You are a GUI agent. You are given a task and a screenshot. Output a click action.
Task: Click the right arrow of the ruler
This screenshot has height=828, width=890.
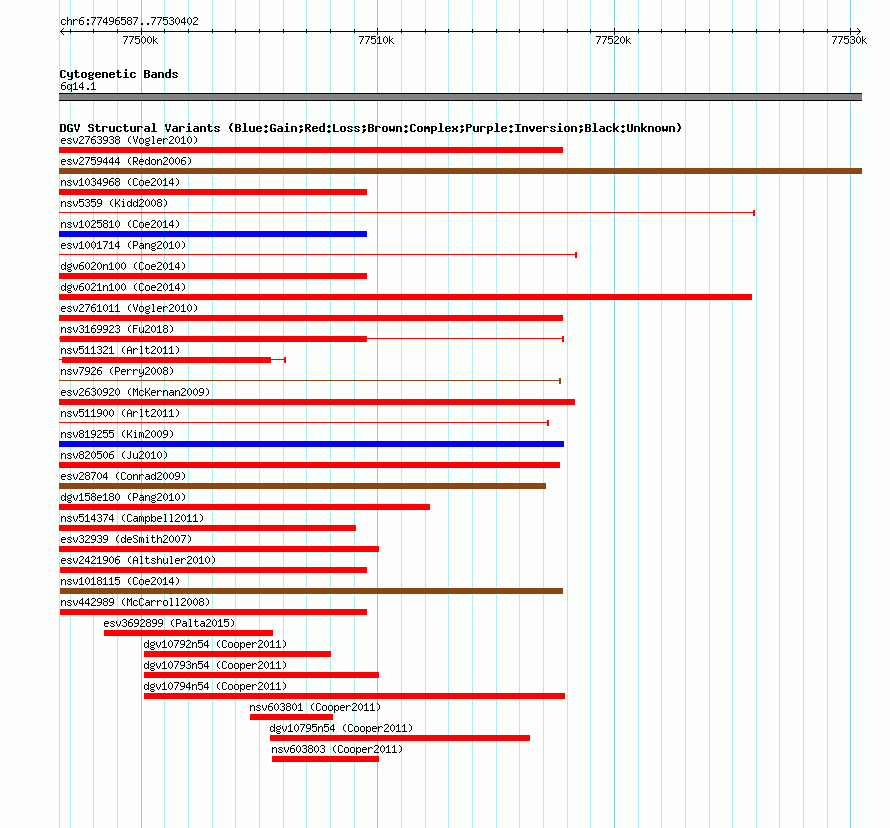point(858,32)
